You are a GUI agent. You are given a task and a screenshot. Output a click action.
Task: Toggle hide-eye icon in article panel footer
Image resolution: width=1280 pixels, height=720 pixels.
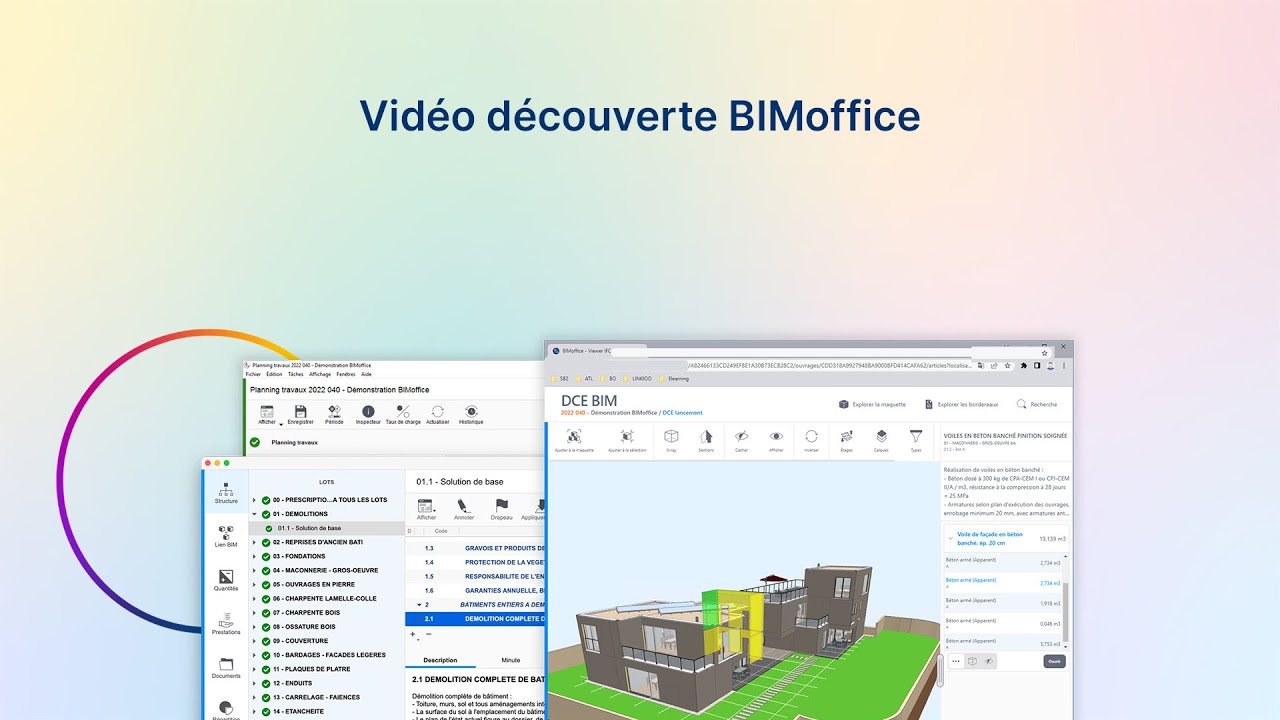click(989, 661)
